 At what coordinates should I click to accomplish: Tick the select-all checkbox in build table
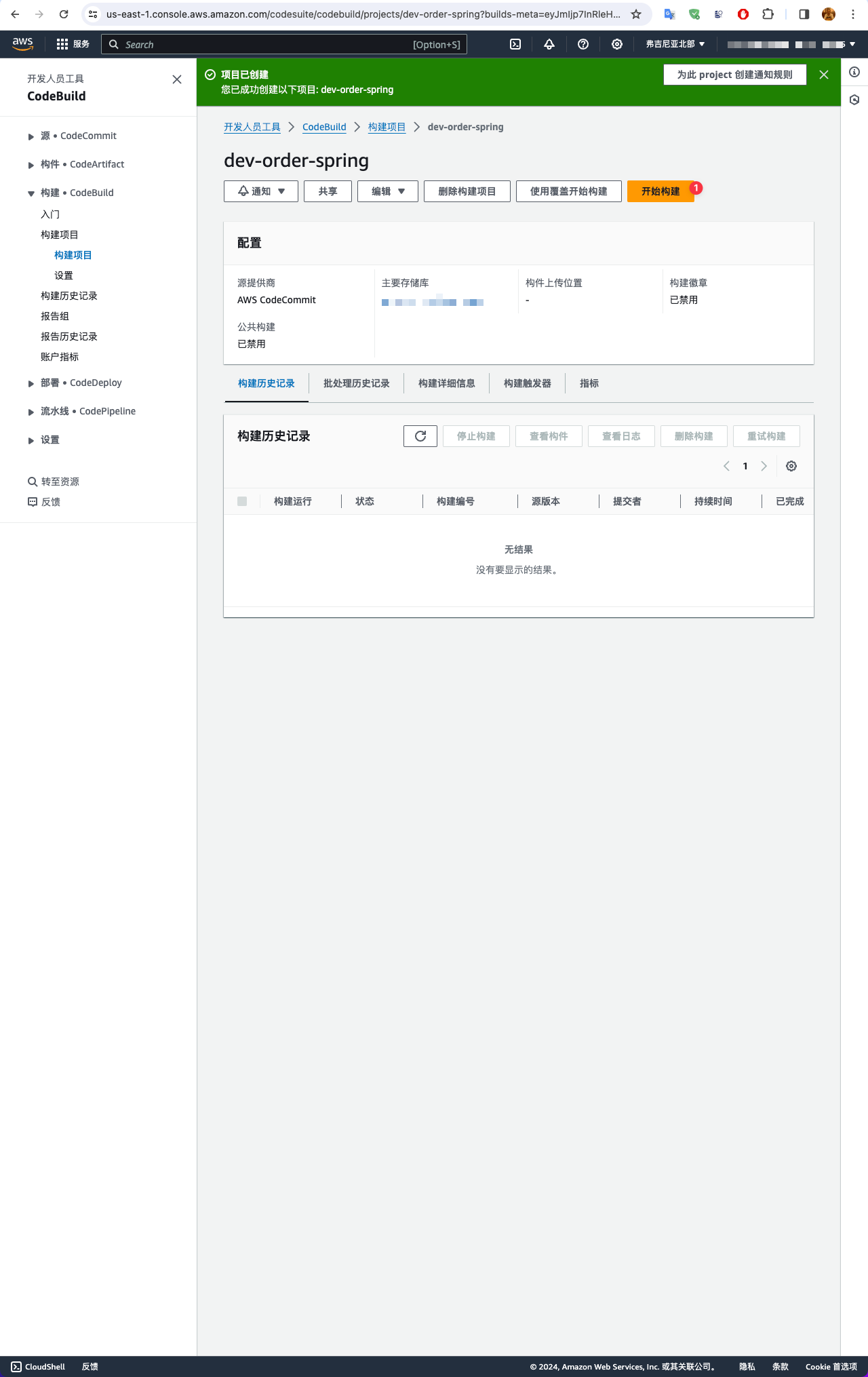point(242,501)
